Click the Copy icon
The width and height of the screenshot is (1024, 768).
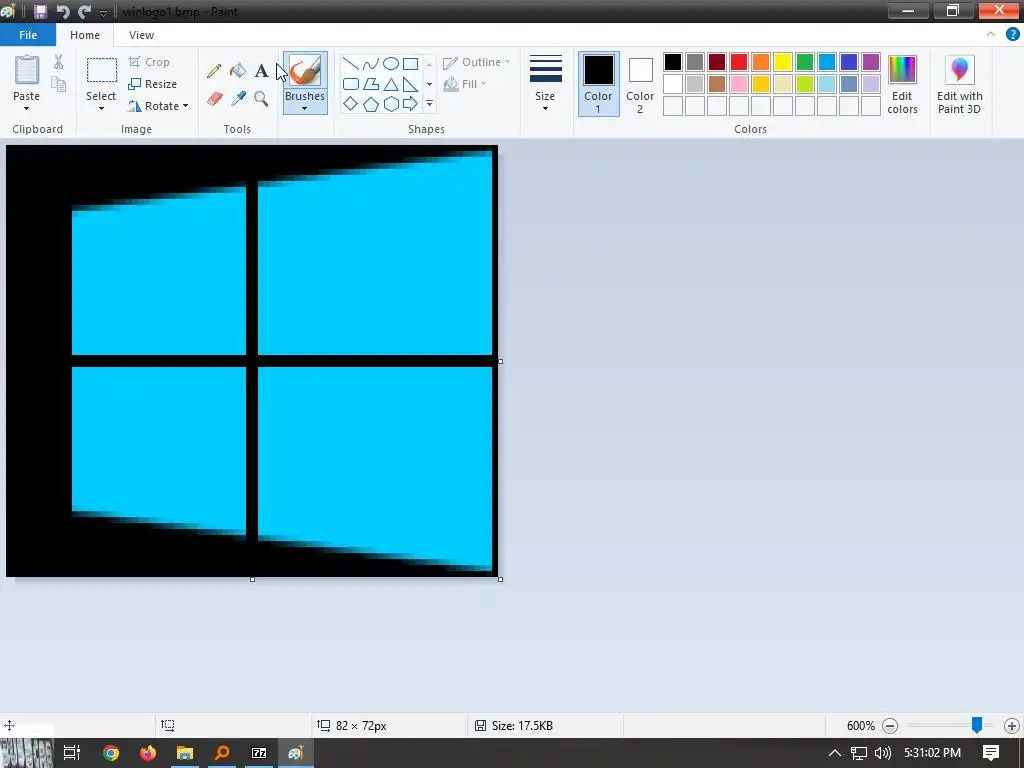click(x=59, y=84)
